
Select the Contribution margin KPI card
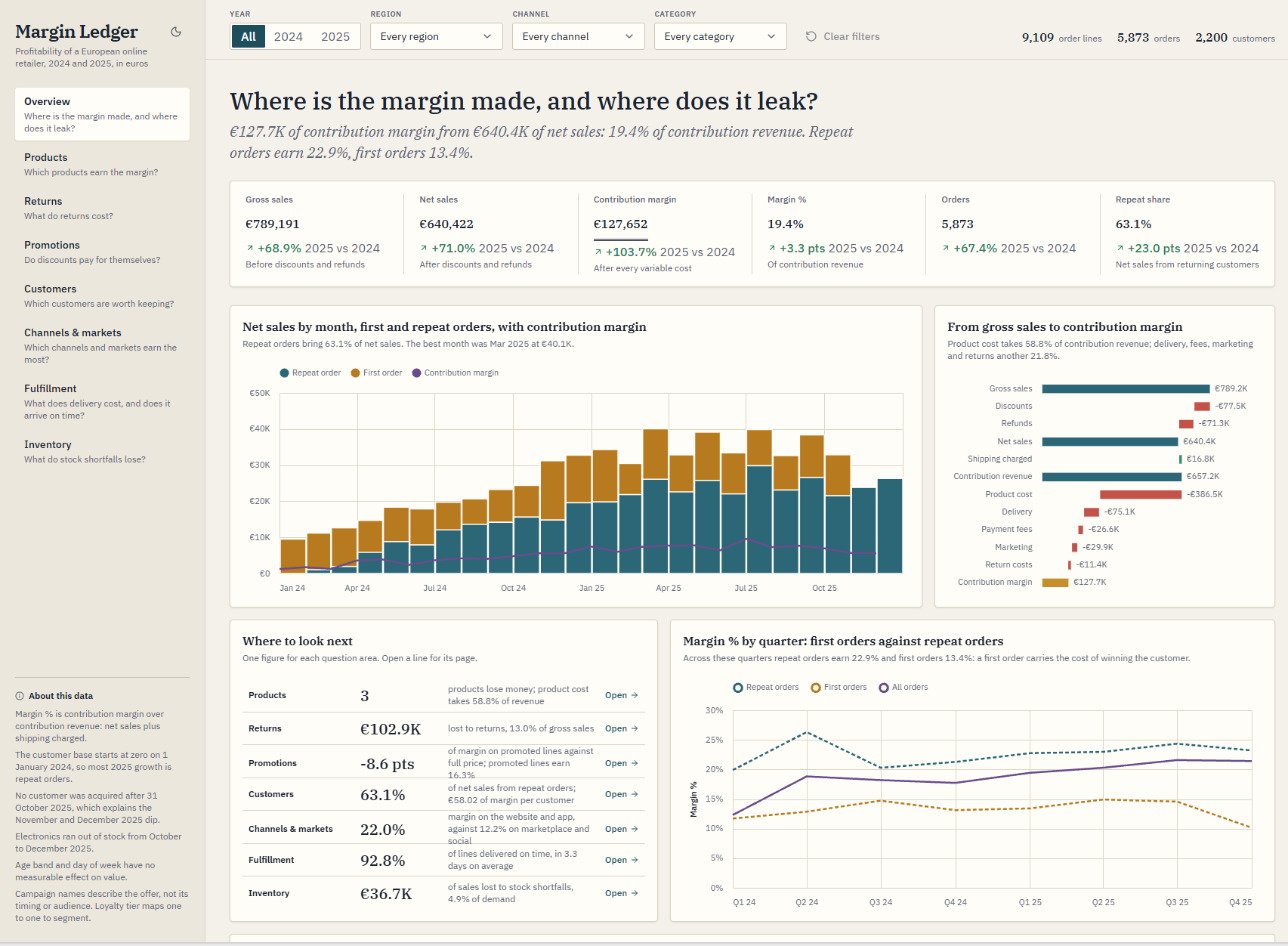click(666, 233)
